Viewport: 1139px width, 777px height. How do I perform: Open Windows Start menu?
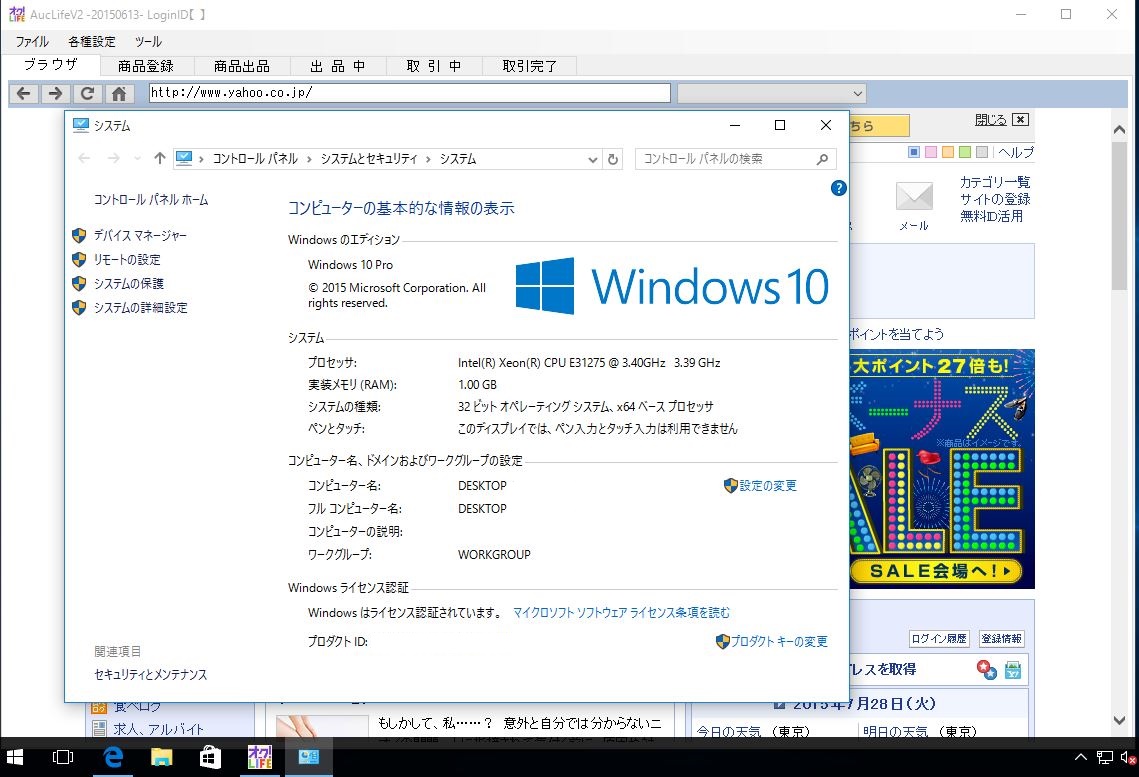pyautogui.click(x=15, y=757)
